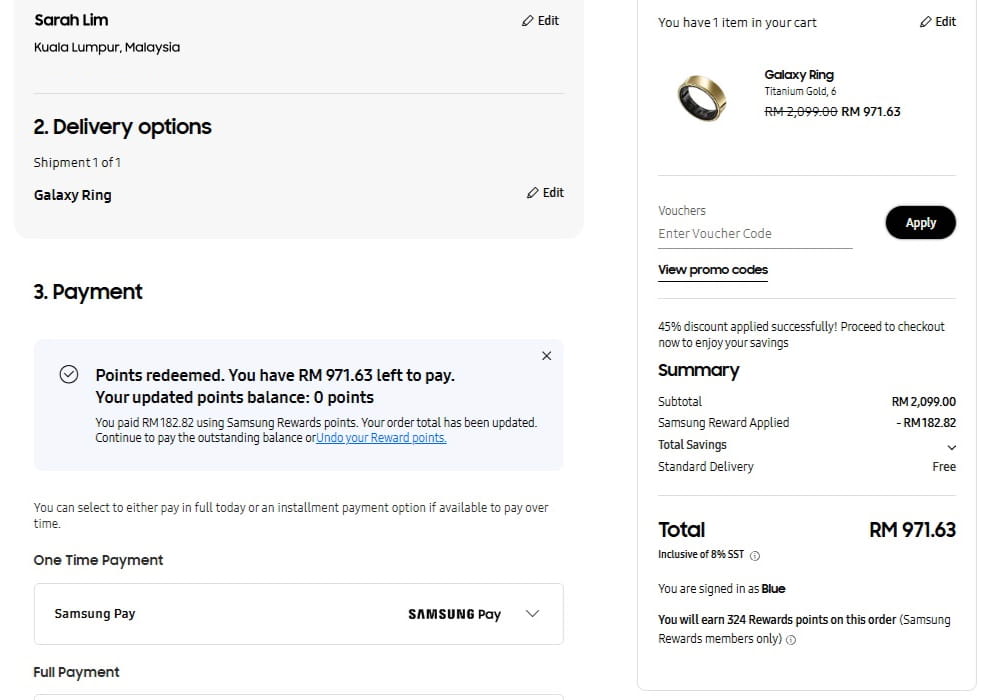Image resolution: width=1002 pixels, height=700 pixels.
Task: View the Galaxy Ring product thumbnail
Action: tap(702, 98)
